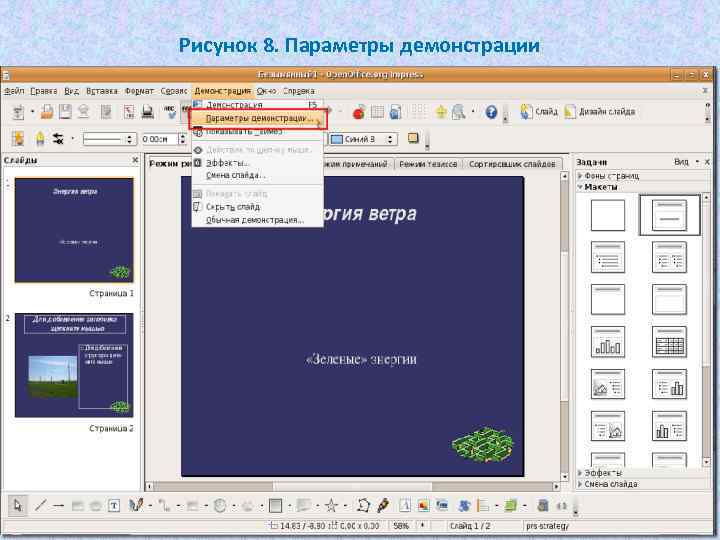Select the Text tool (T icon)
Image resolution: width=720 pixels, height=540 pixels.
114,506
